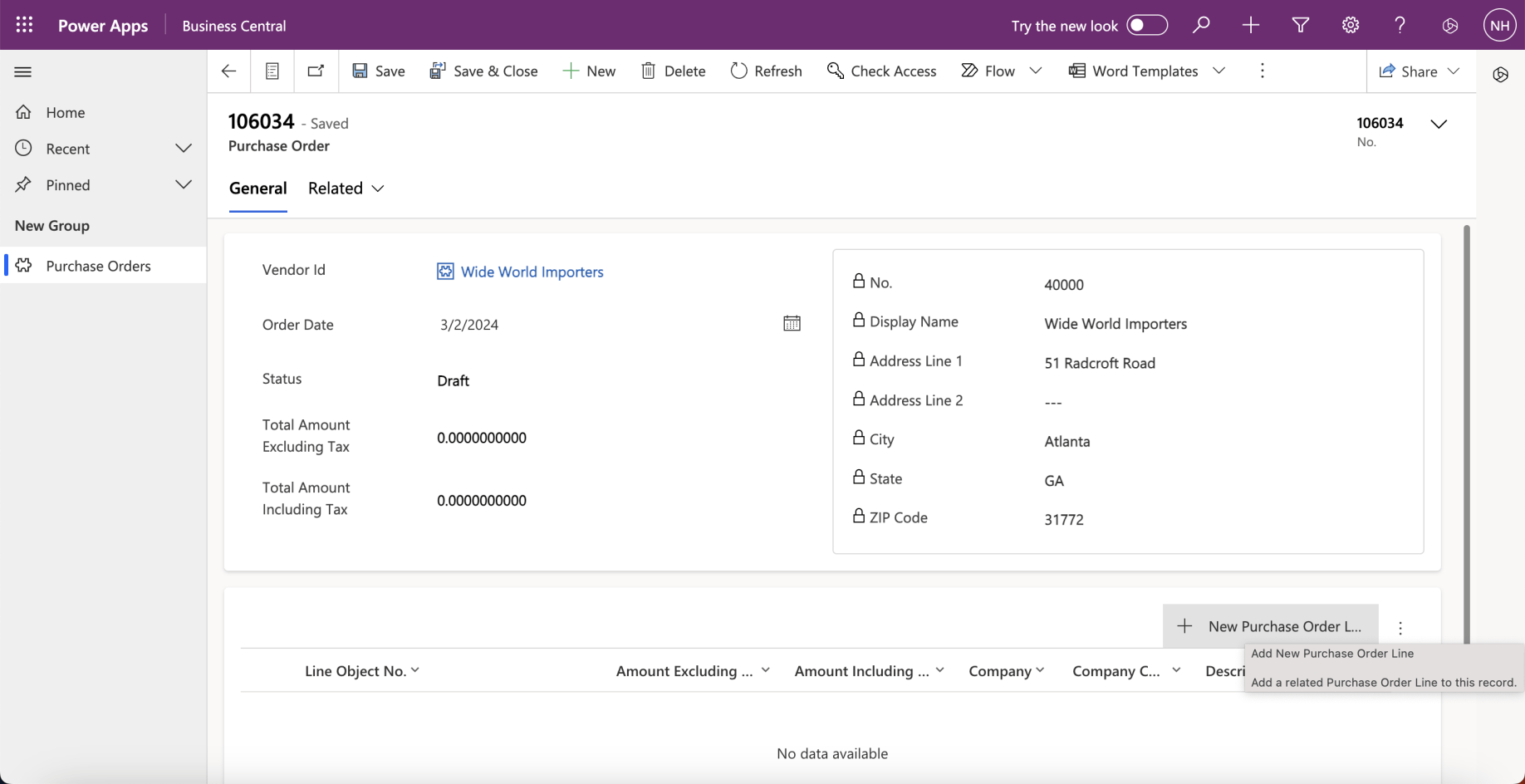Open the Wide World Importers vendor link
This screenshot has width=1525, height=784.
(x=532, y=272)
